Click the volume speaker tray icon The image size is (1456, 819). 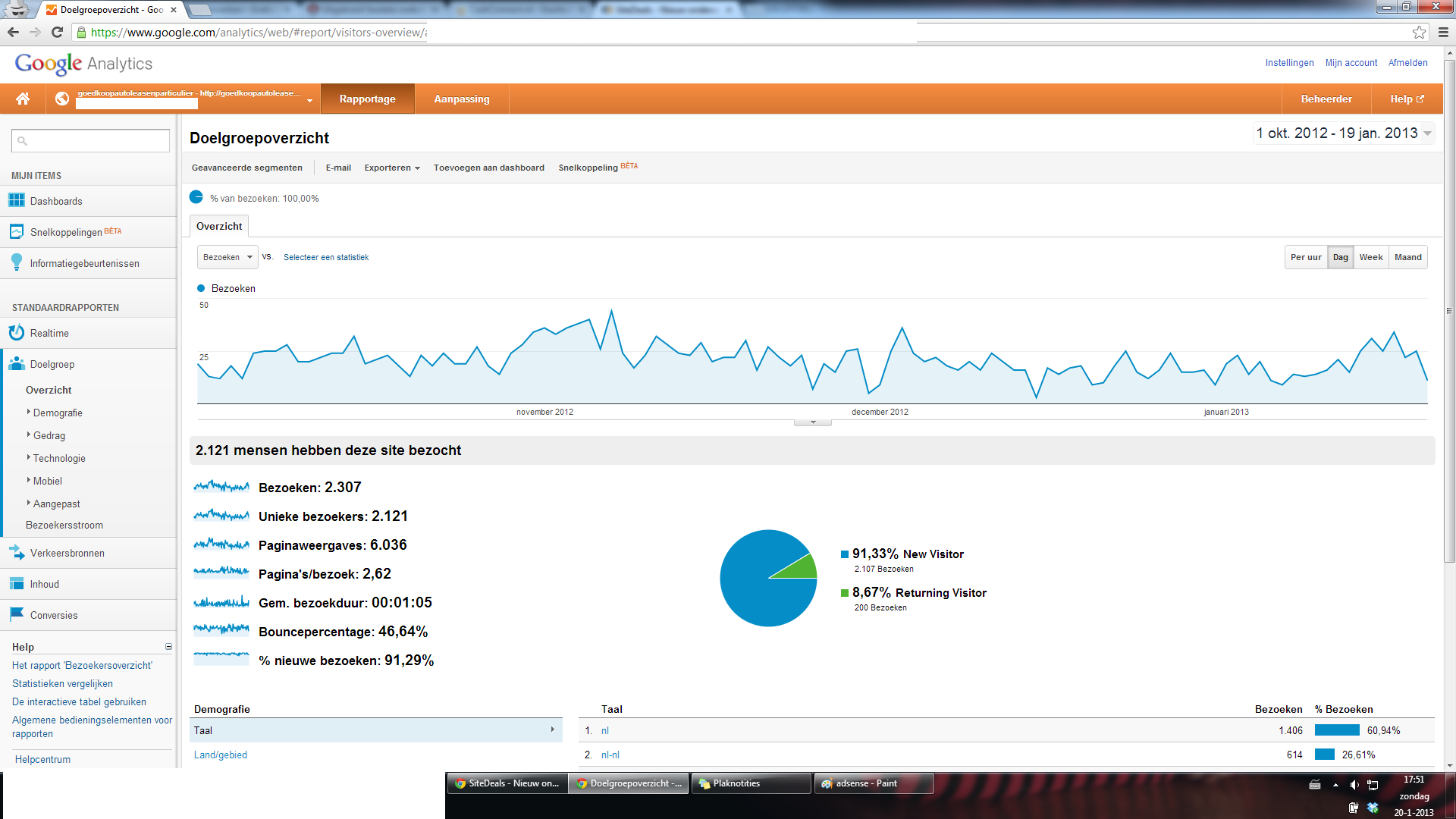(x=1354, y=785)
